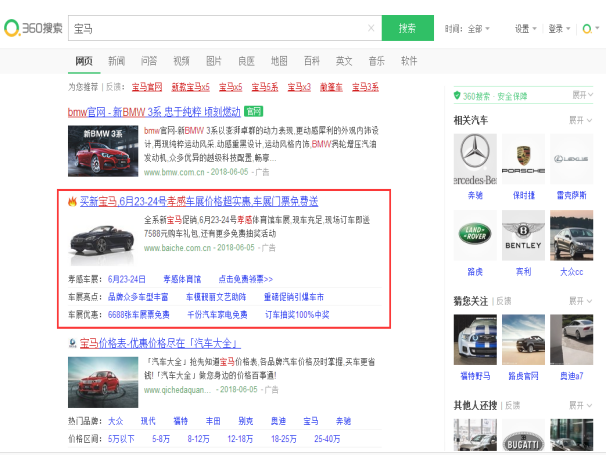Click the favicon beside 宝马价格表 result
This screenshot has height=455, width=606.
pyautogui.click(x=72, y=343)
